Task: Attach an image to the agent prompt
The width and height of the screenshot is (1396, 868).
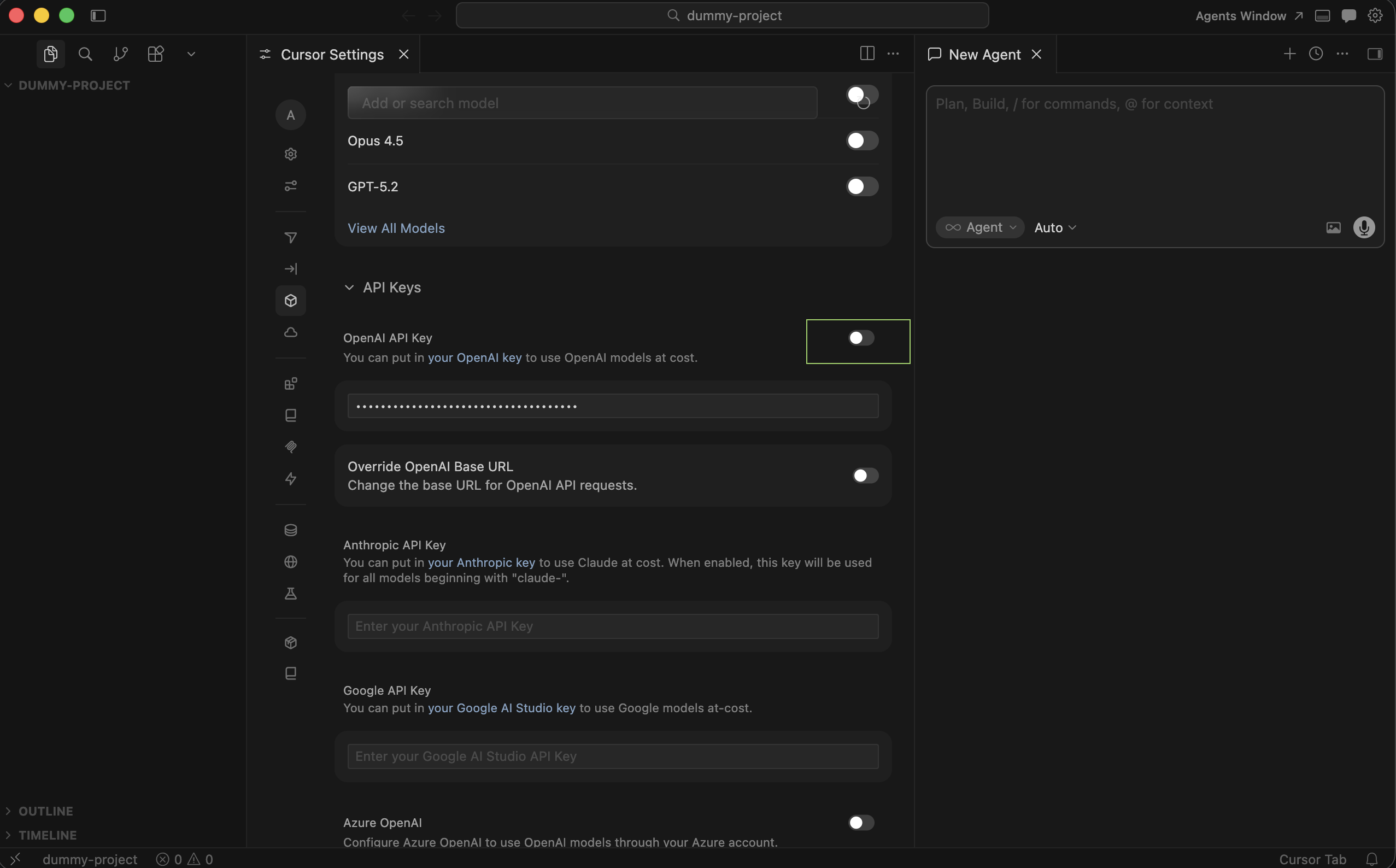Action: [x=1333, y=228]
